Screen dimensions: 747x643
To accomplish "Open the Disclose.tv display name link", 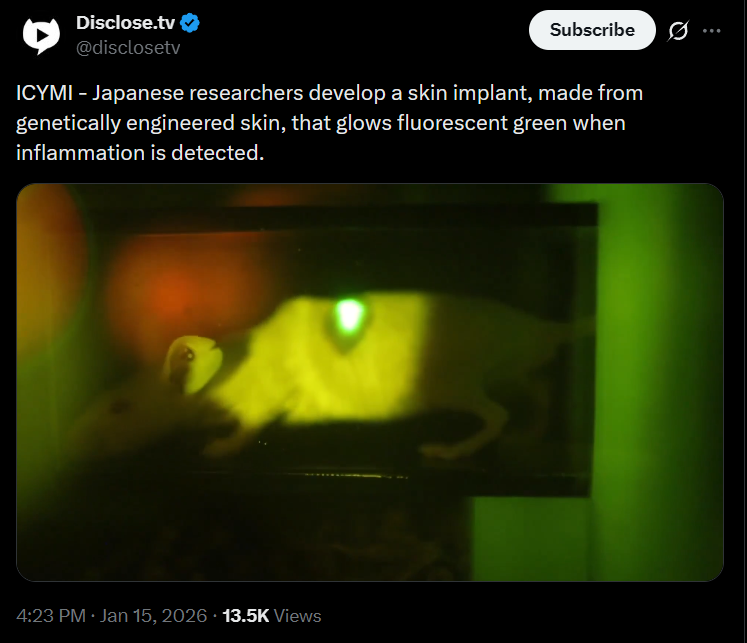I will pyautogui.click(x=126, y=23).
